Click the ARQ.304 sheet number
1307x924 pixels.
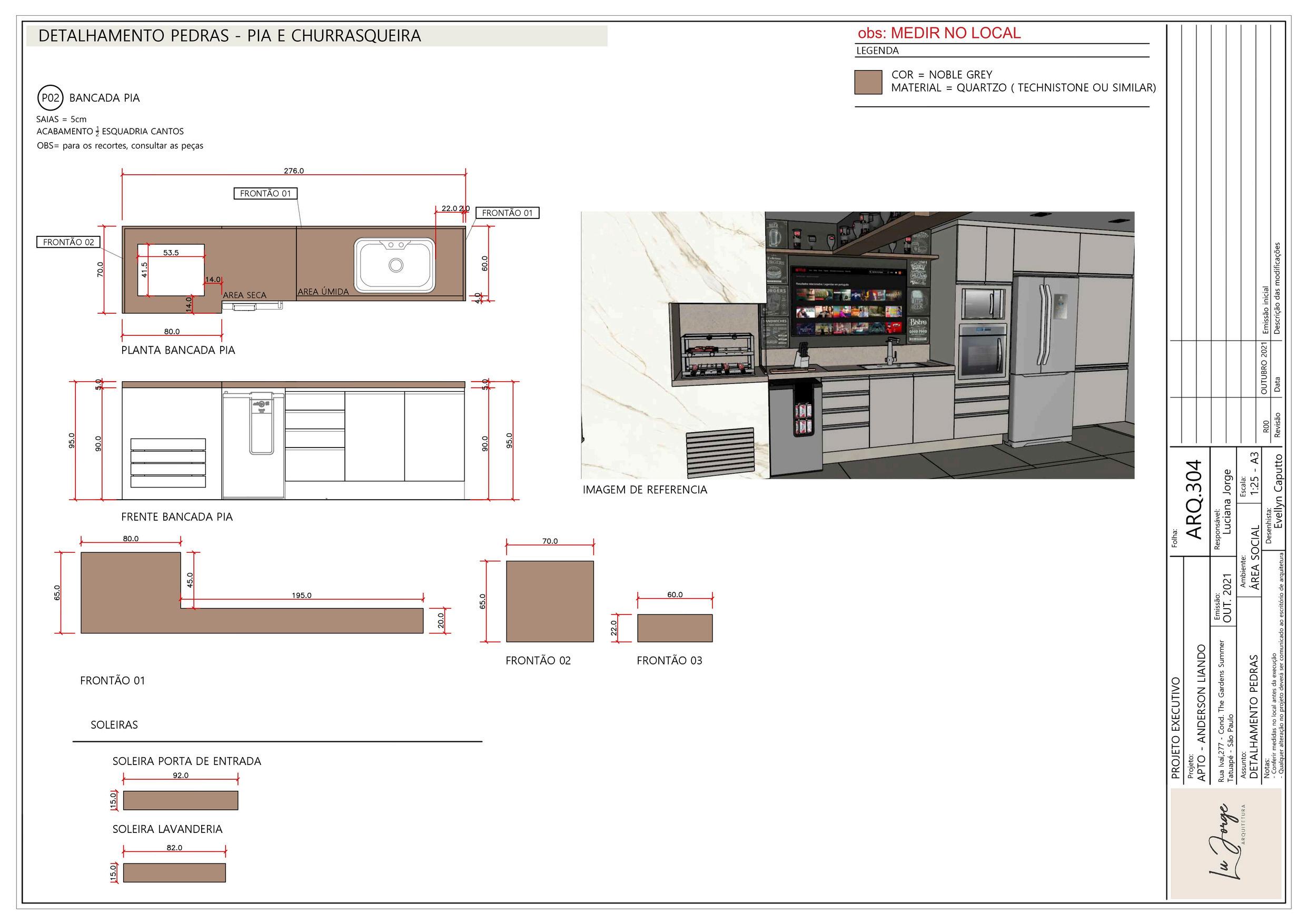click(1195, 499)
